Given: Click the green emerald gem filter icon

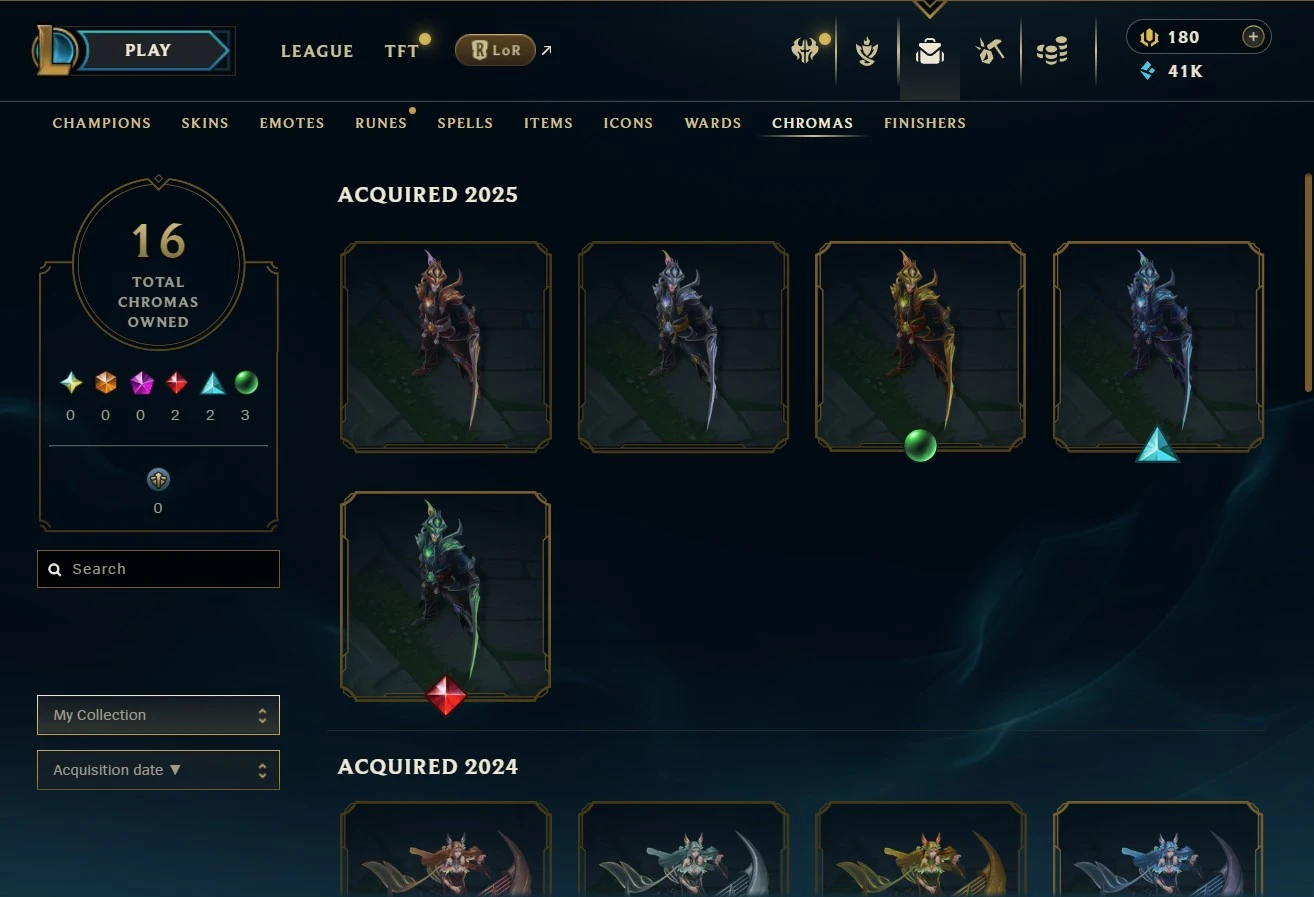Looking at the screenshot, I should (x=246, y=383).
